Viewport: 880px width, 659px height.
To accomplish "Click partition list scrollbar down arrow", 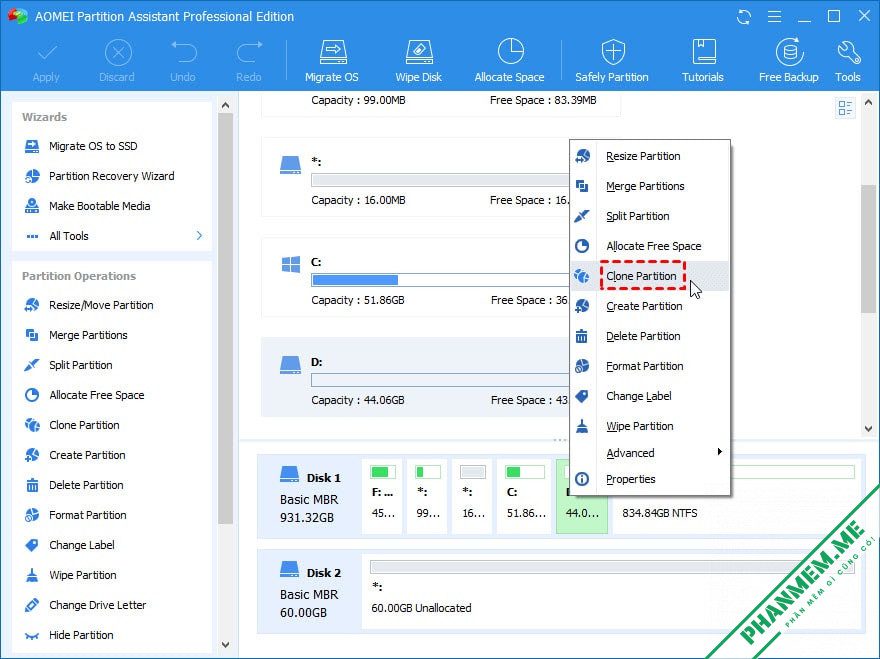I will pyautogui.click(x=868, y=429).
